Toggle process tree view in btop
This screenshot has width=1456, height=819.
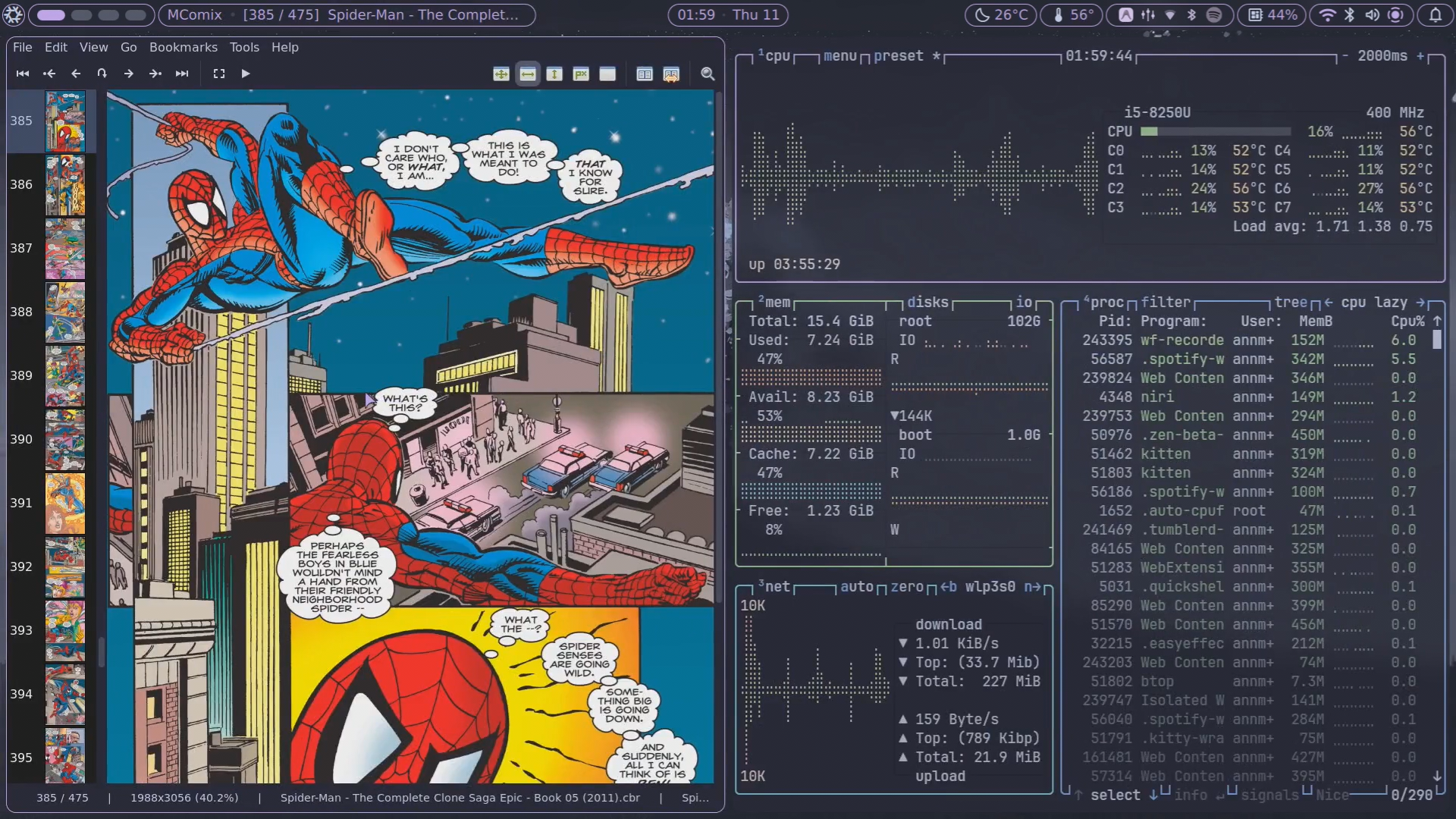1291,303
